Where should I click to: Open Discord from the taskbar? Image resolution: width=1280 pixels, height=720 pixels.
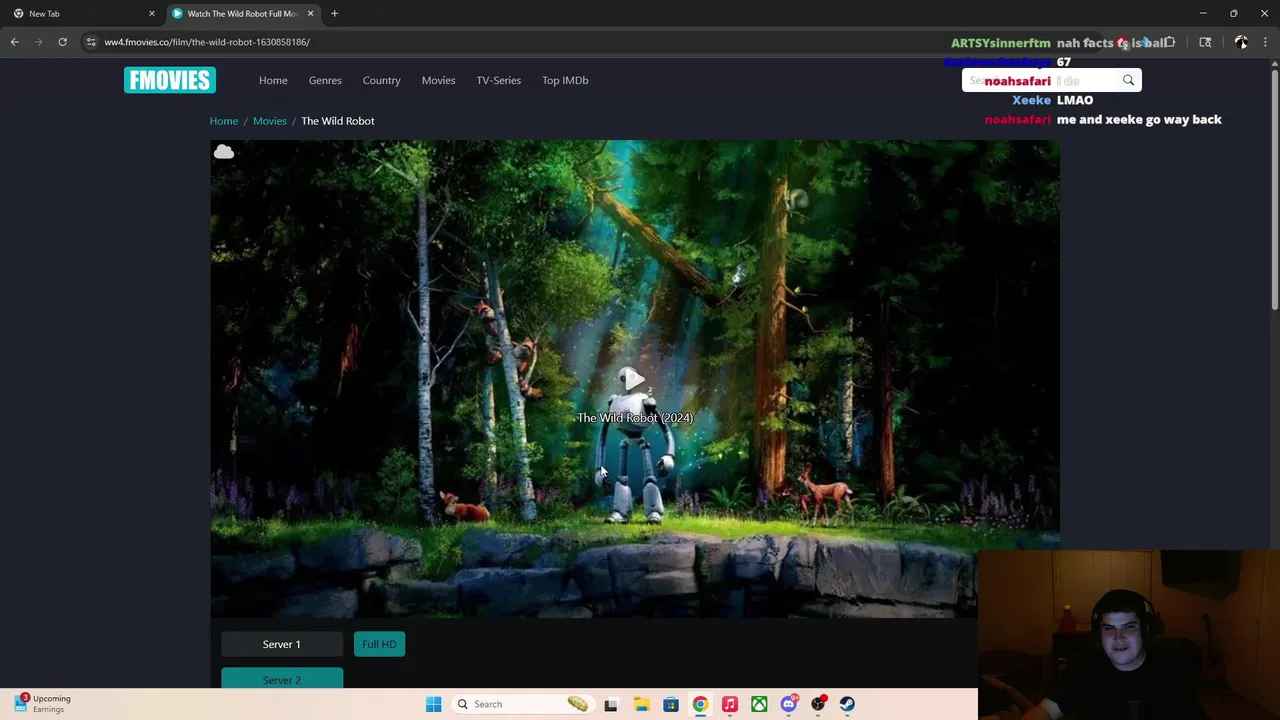coord(789,704)
